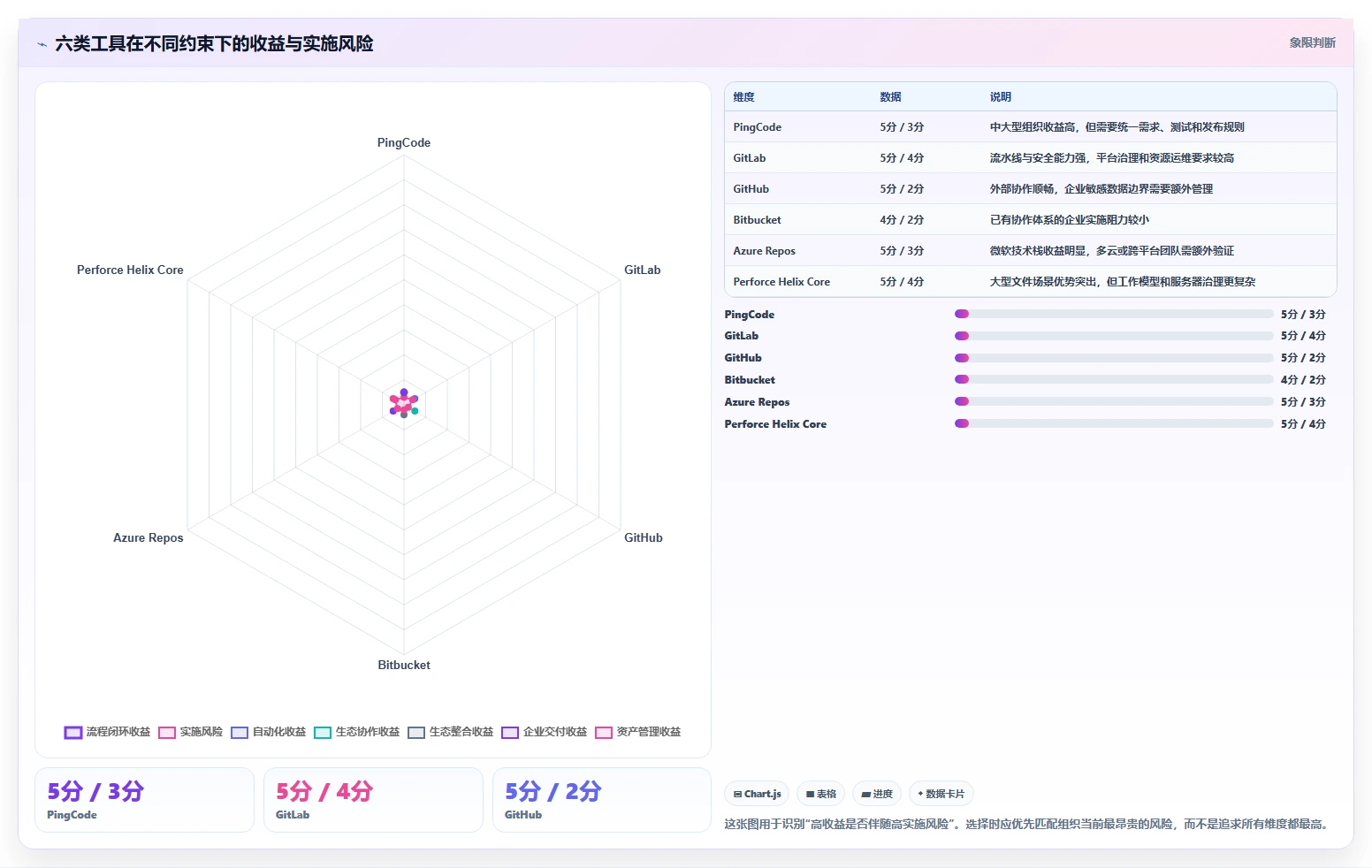Image resolution: width=1372 pixels, height=868 pixels.
Task: Click PingCode label in the progress list
Action: pos(749,315)
